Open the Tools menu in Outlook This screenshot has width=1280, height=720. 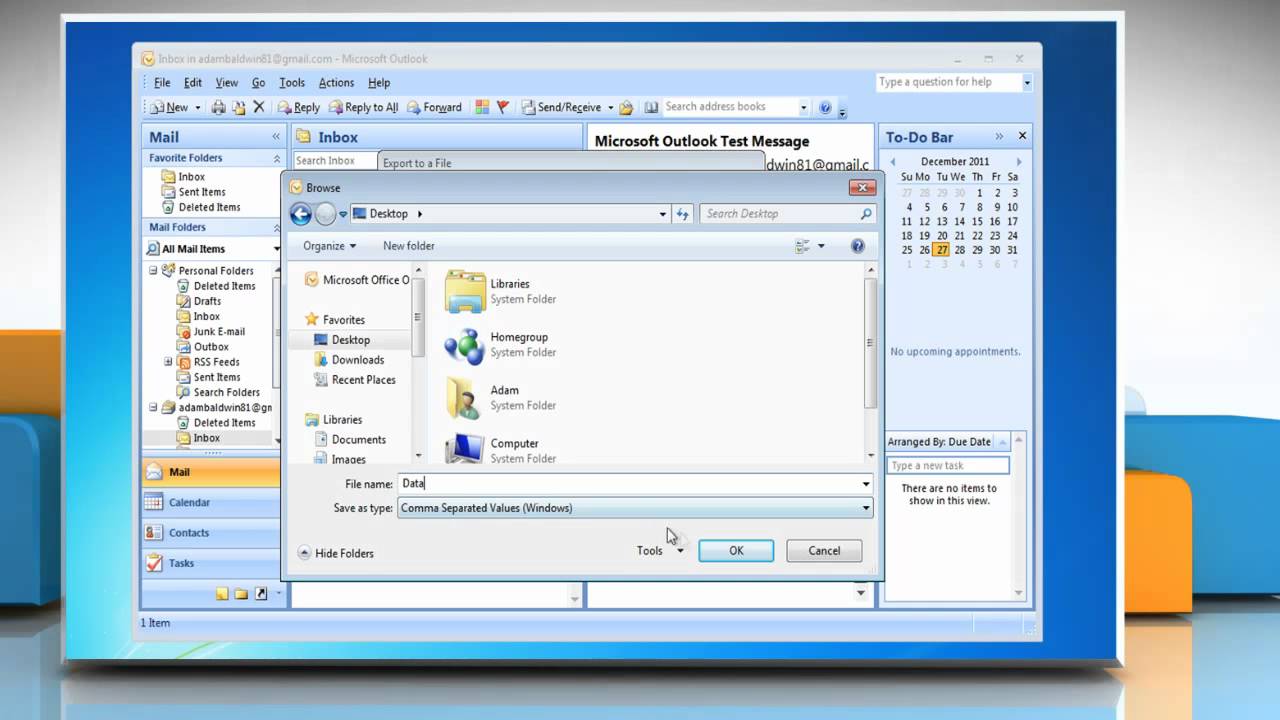(x=292, y=83)
